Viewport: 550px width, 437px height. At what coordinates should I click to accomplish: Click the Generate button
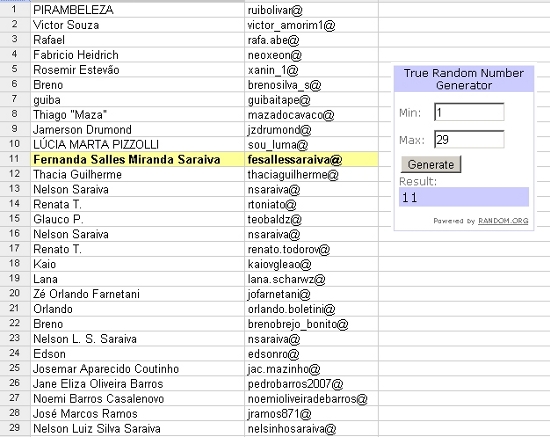click(431, 164)
